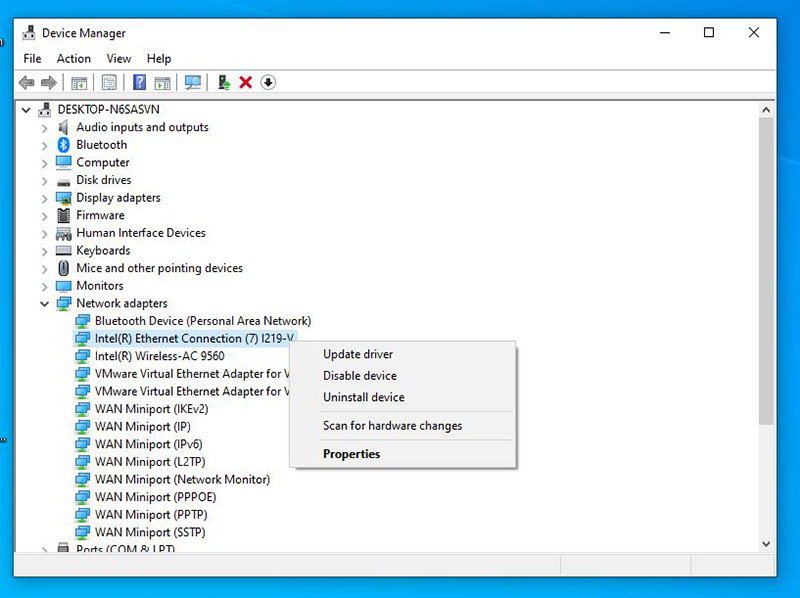Click the Scan for hardware changes monitor icon
The height and width of the screenshot is (598, 800).
pos(193,82)
